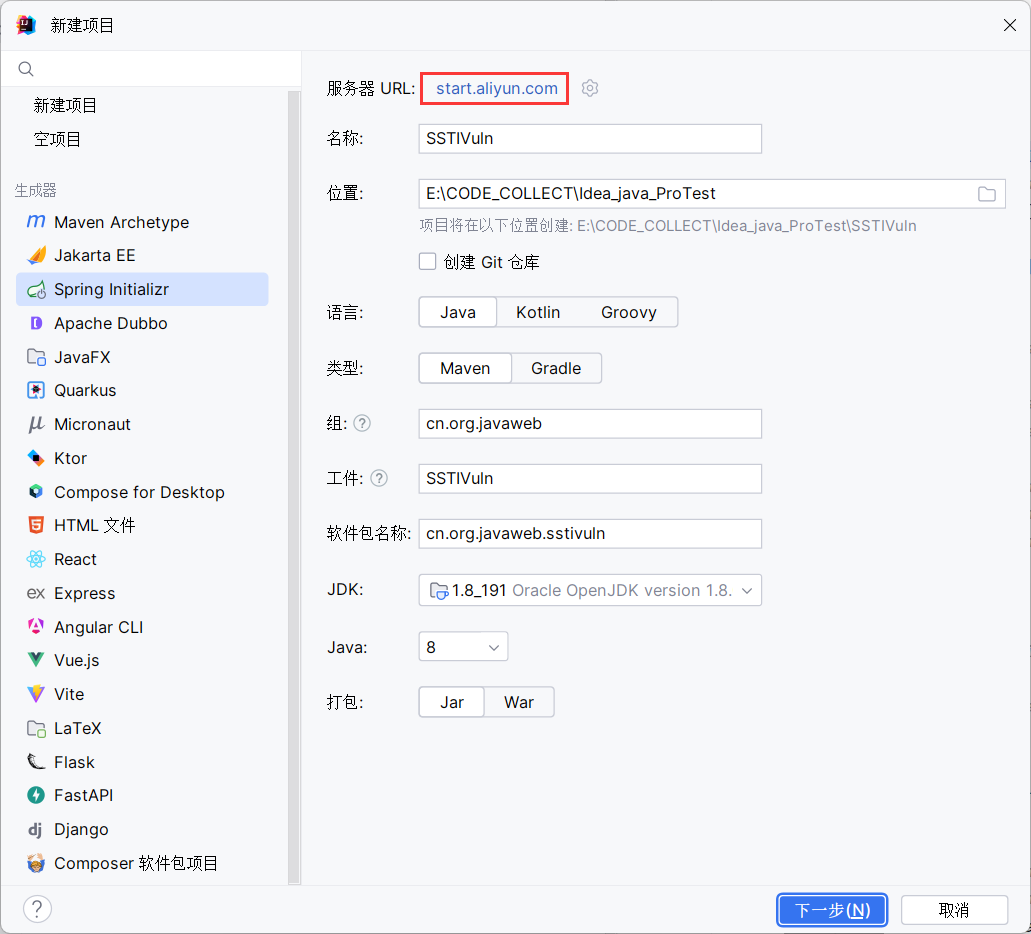Select Django generator entry

click(142, 829)
